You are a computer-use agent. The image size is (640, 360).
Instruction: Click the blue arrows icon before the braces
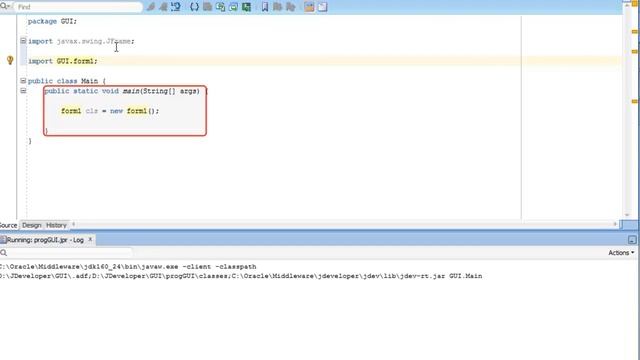point(176,7)
